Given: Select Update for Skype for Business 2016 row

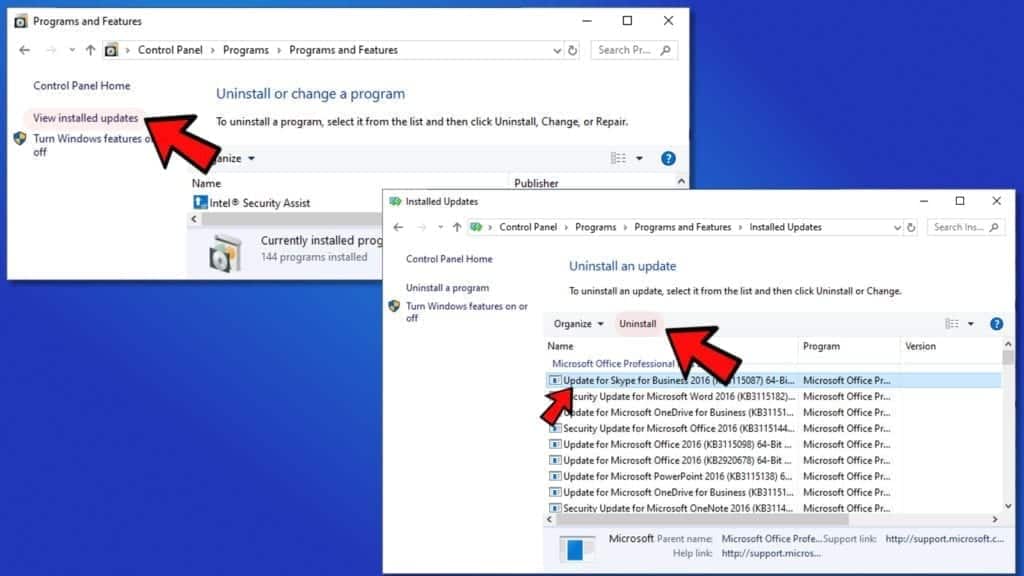Looking at the screenshot, I should tap(773, 380).
